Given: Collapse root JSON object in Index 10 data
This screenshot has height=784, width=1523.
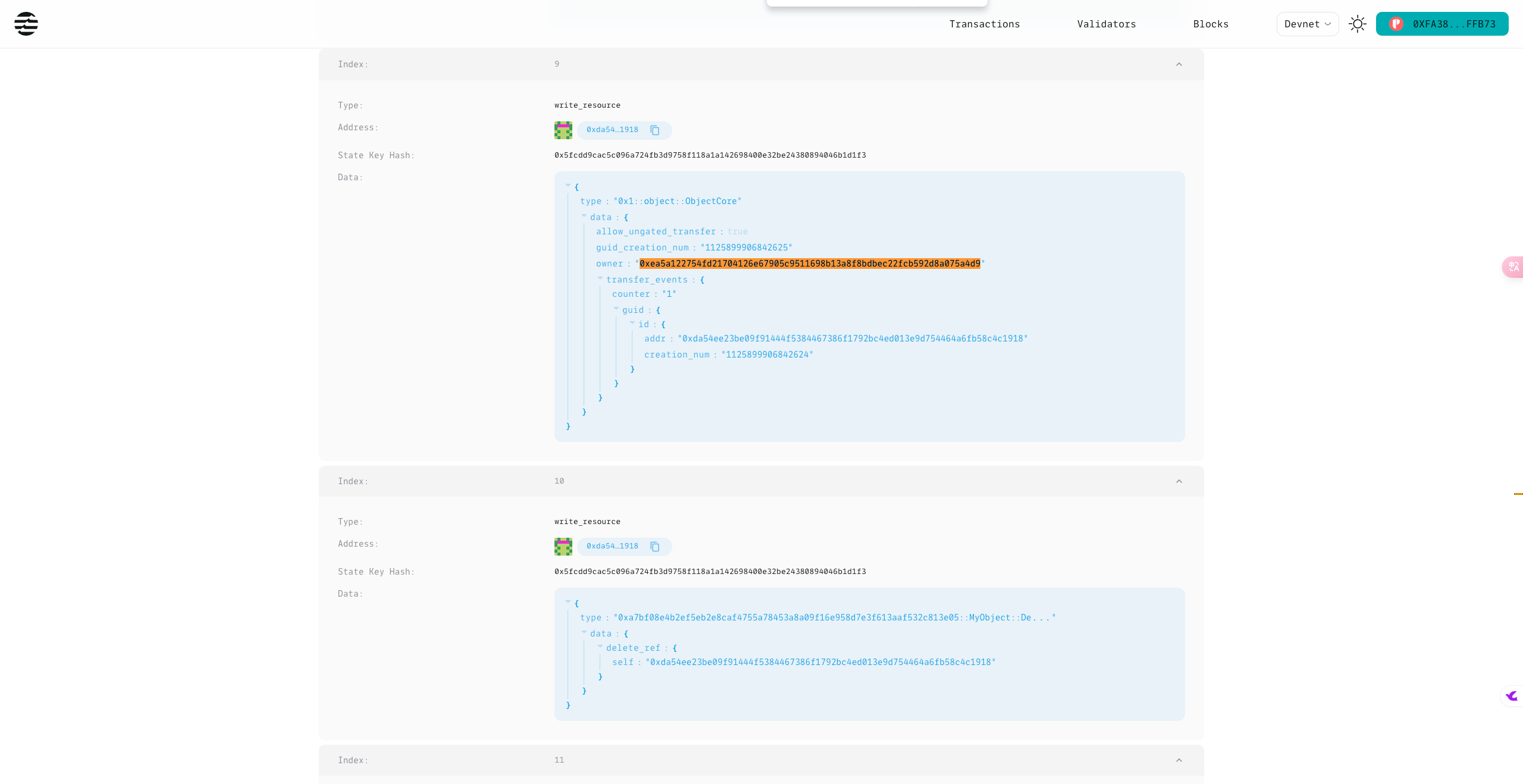Looking at the screenshot, I should coord(568,602).
